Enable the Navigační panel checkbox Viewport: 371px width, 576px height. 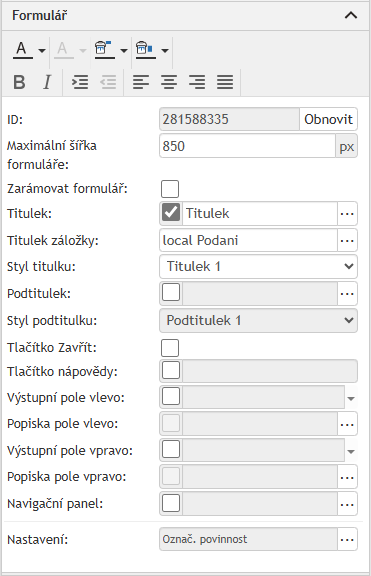(x=171, y=503)
